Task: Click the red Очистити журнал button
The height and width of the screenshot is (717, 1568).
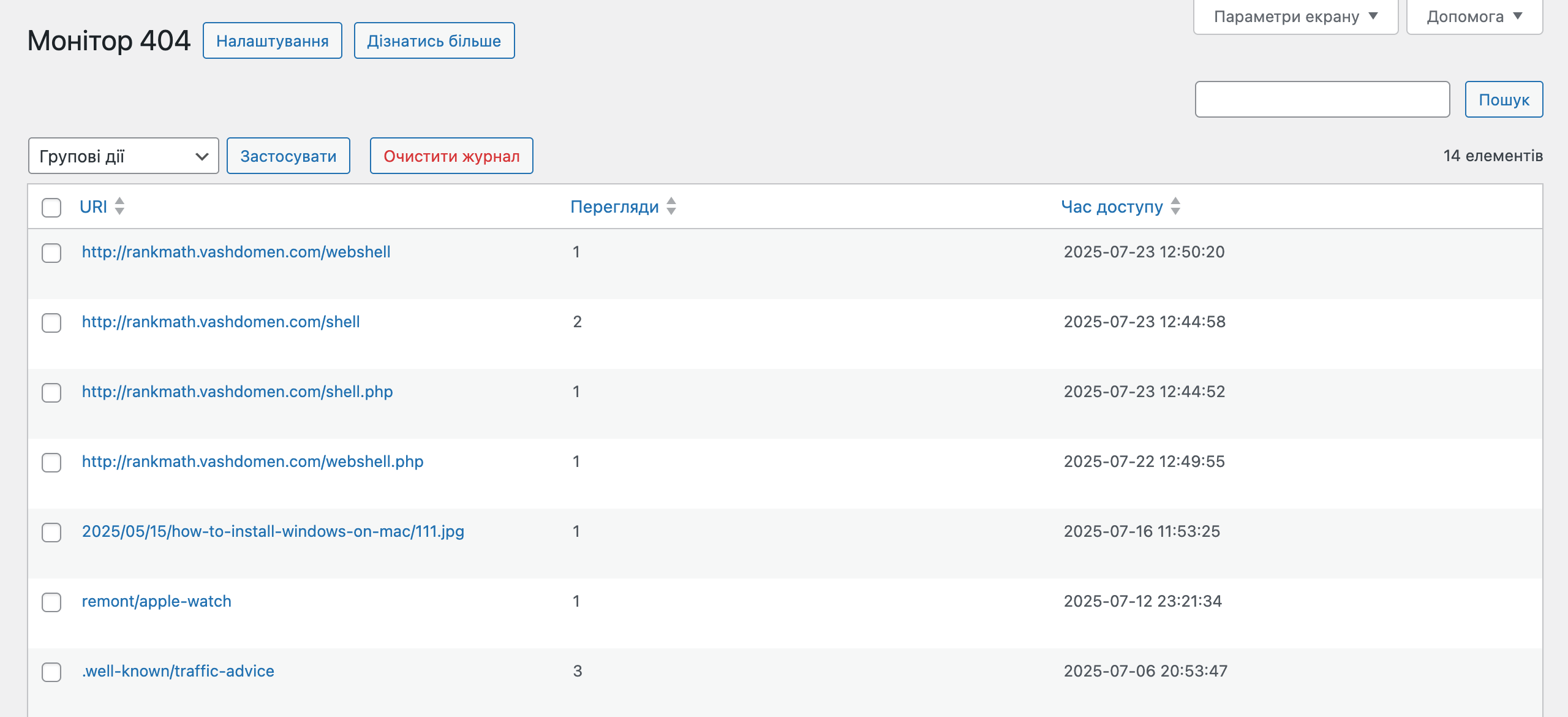Action: pyautogui.click(x=451, y=156)
